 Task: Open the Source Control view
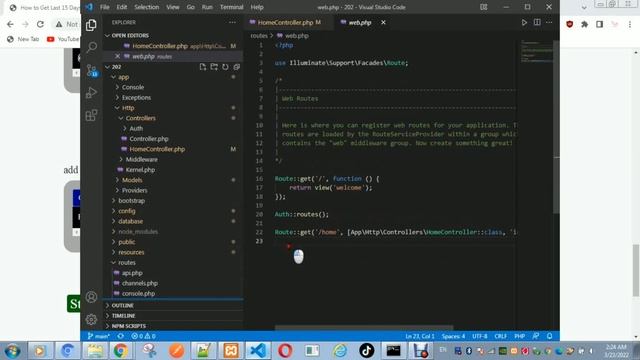coord(91,70)
